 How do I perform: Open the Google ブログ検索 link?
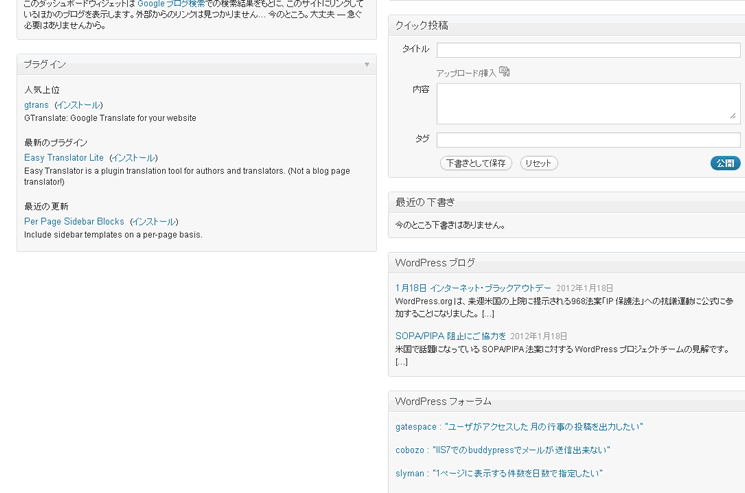pos(171,4)
